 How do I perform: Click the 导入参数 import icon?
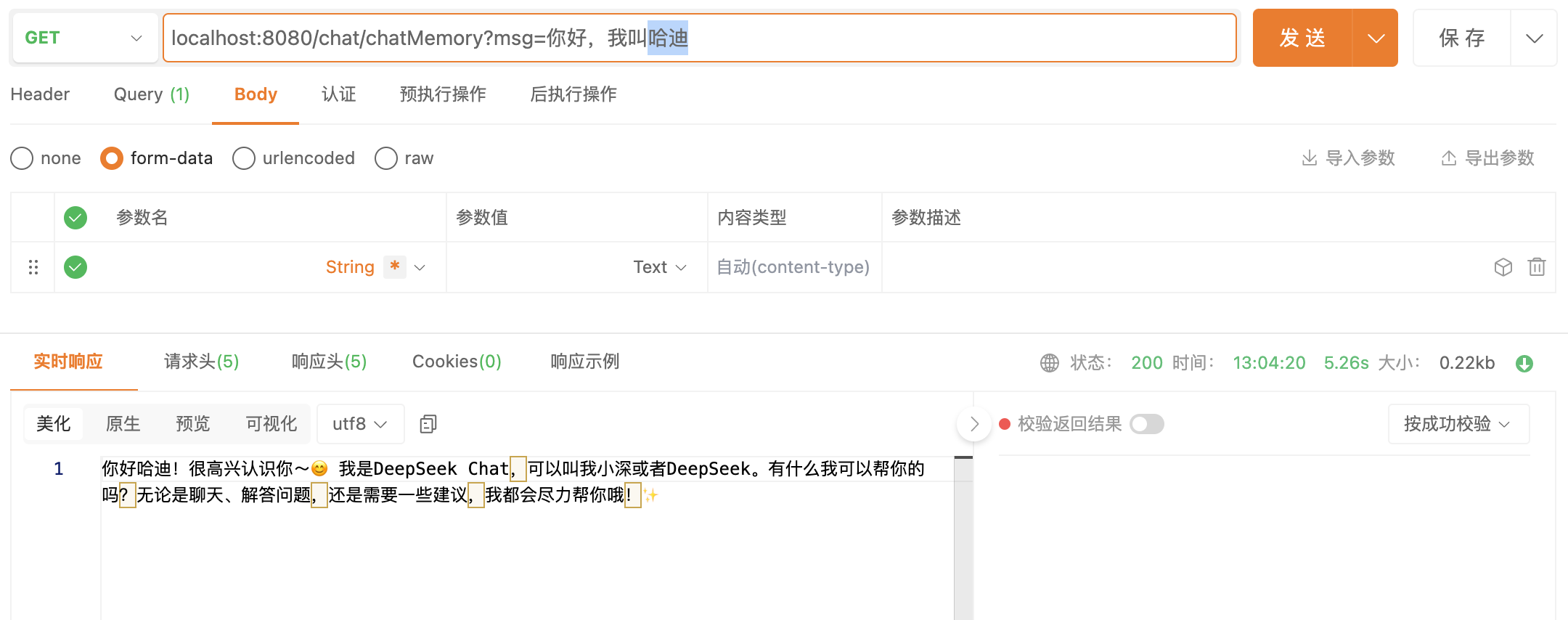1309,158
